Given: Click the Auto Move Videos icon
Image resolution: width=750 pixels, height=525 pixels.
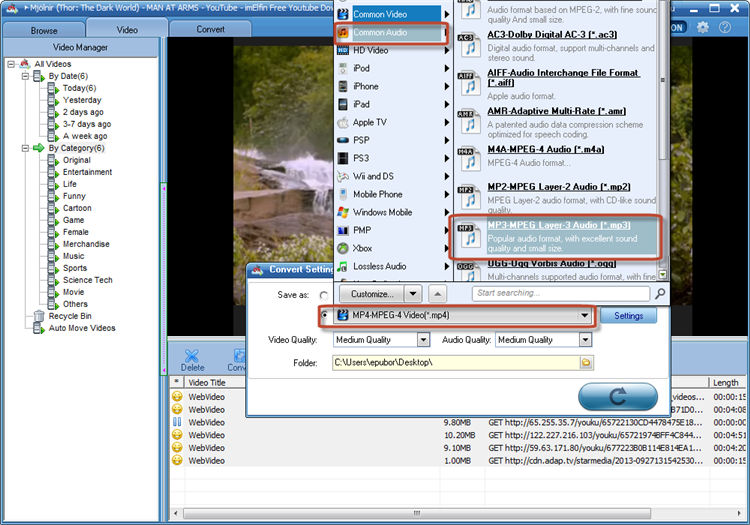Looking at the screenshot, I should (39, 328).
